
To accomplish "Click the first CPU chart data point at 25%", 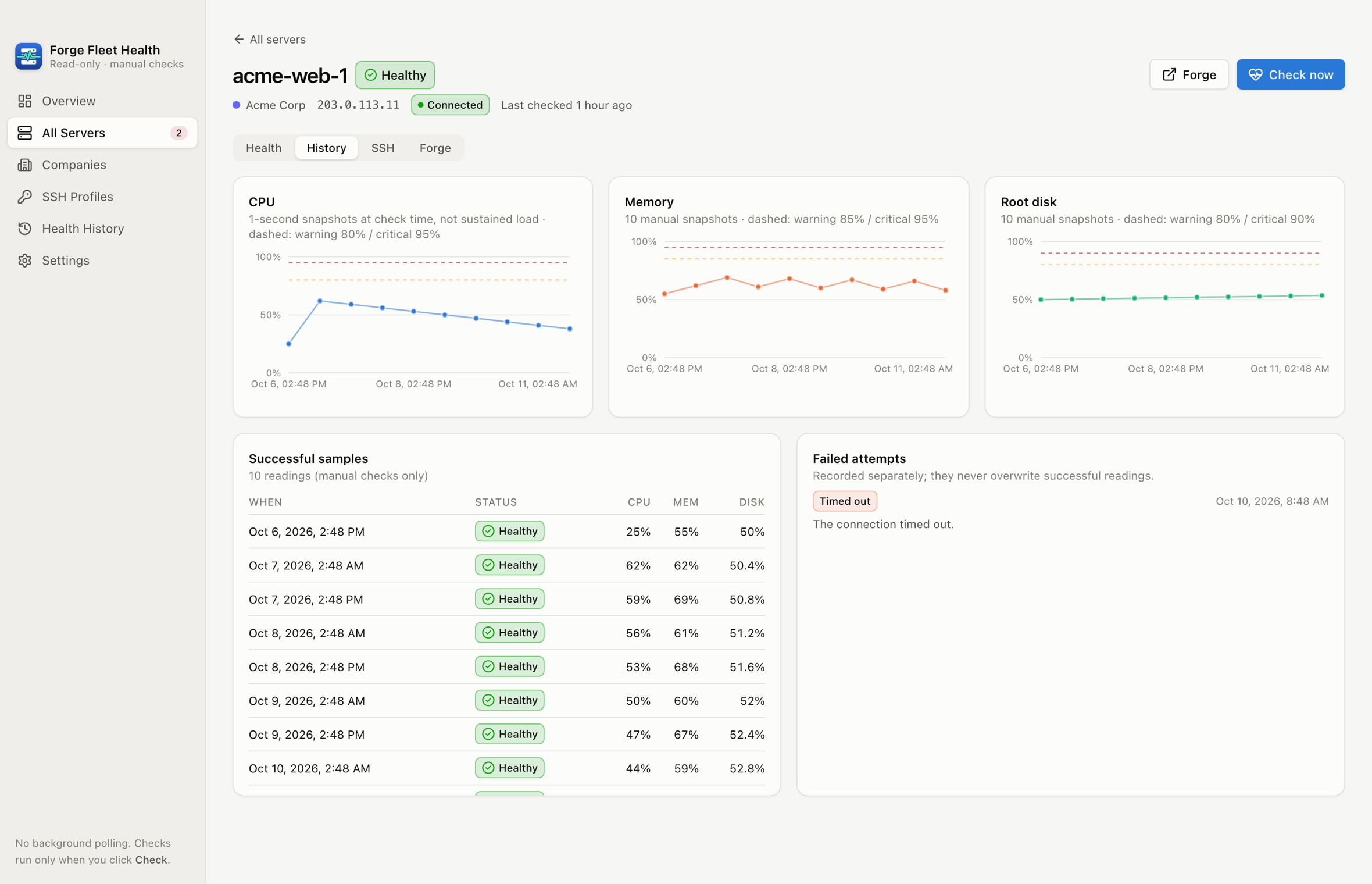I will 289,344.
